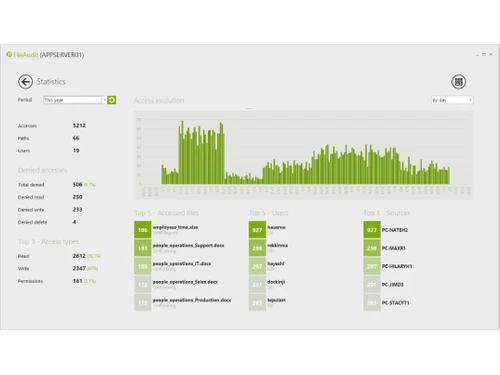Click the Accesses value 5212
This screenshot has height=375, width=500.
(79, 126)
